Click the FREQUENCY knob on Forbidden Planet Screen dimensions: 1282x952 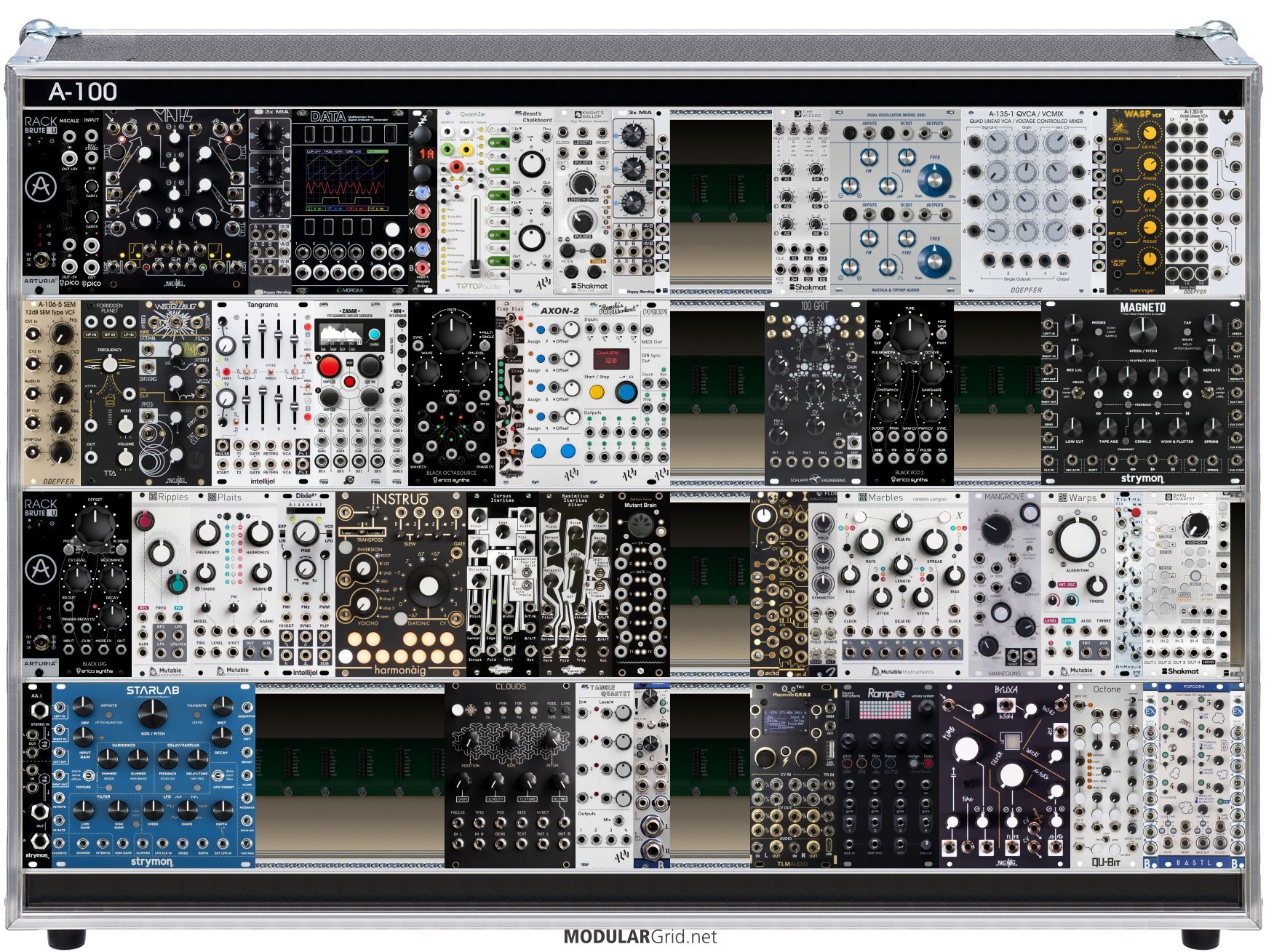click(x=109, y=364)
